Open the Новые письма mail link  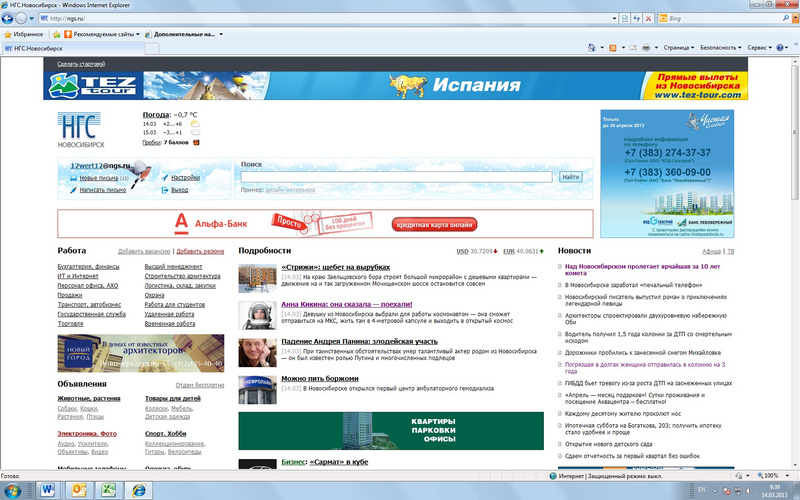pyautogui.click(x=98, y=178)
